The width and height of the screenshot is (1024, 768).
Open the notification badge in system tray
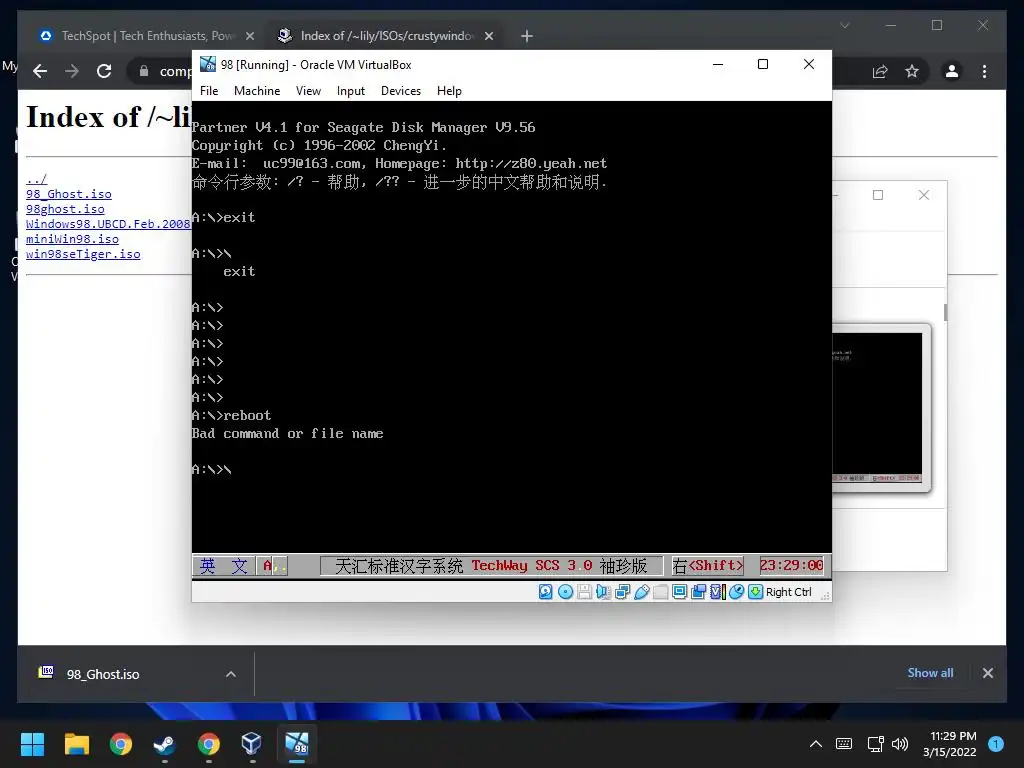(996, 744)
